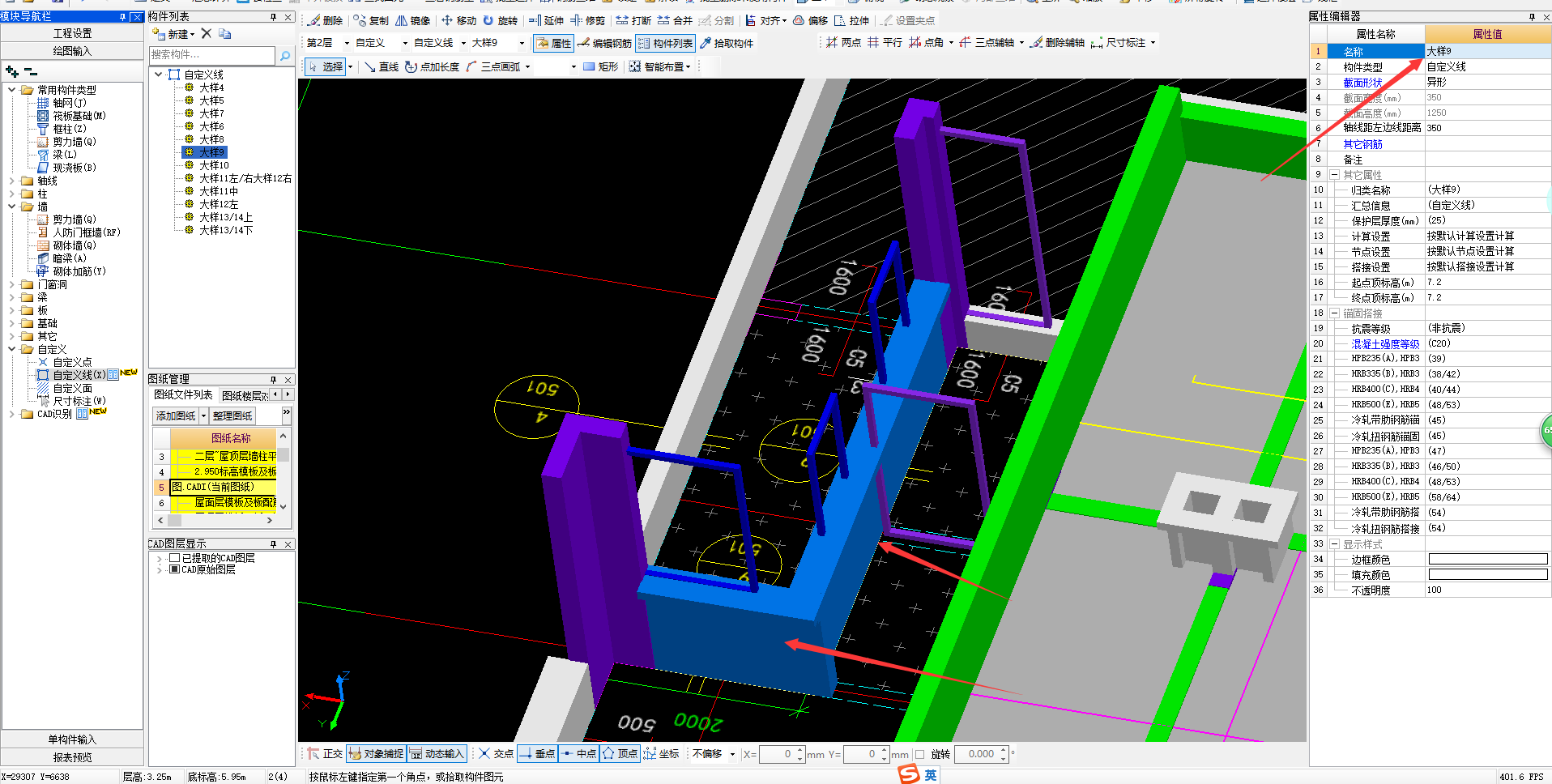Click delete X icon next to 新建
The width and height of the screenshot is (1552, 784).
[x=206, y=33]
